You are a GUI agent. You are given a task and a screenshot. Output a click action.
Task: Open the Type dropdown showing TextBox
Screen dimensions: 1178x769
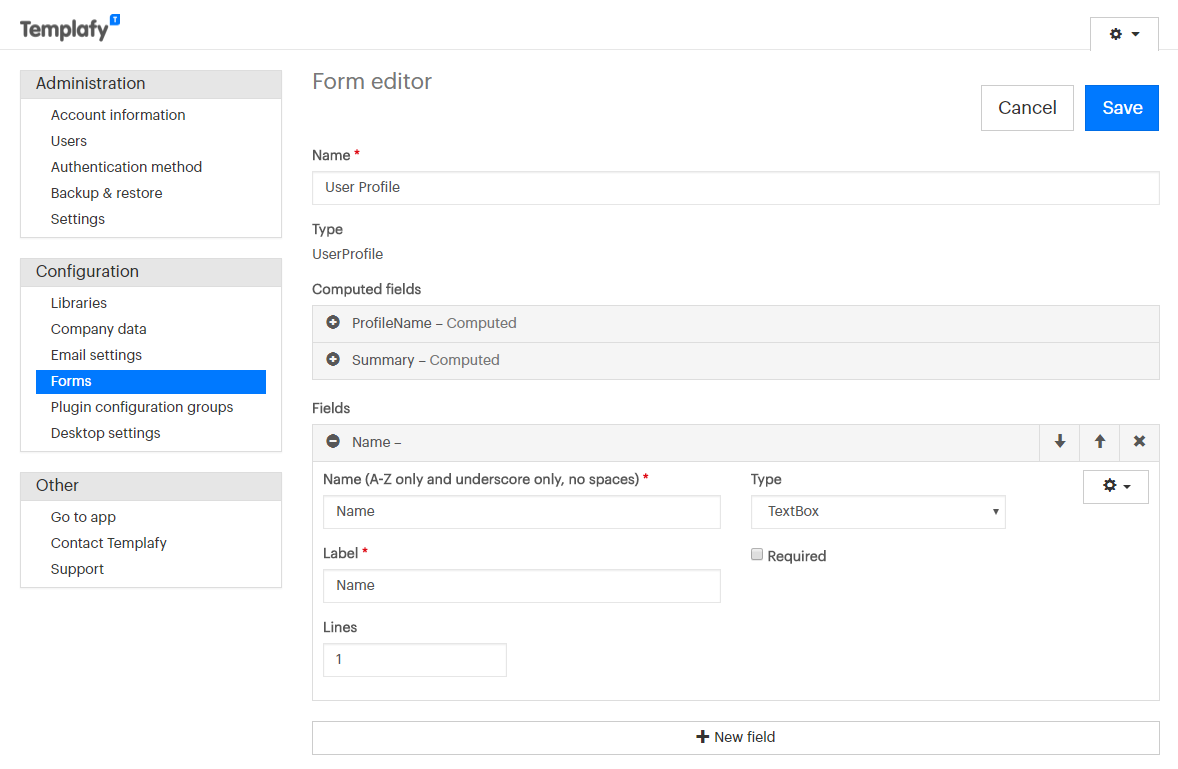pos(878,512)
